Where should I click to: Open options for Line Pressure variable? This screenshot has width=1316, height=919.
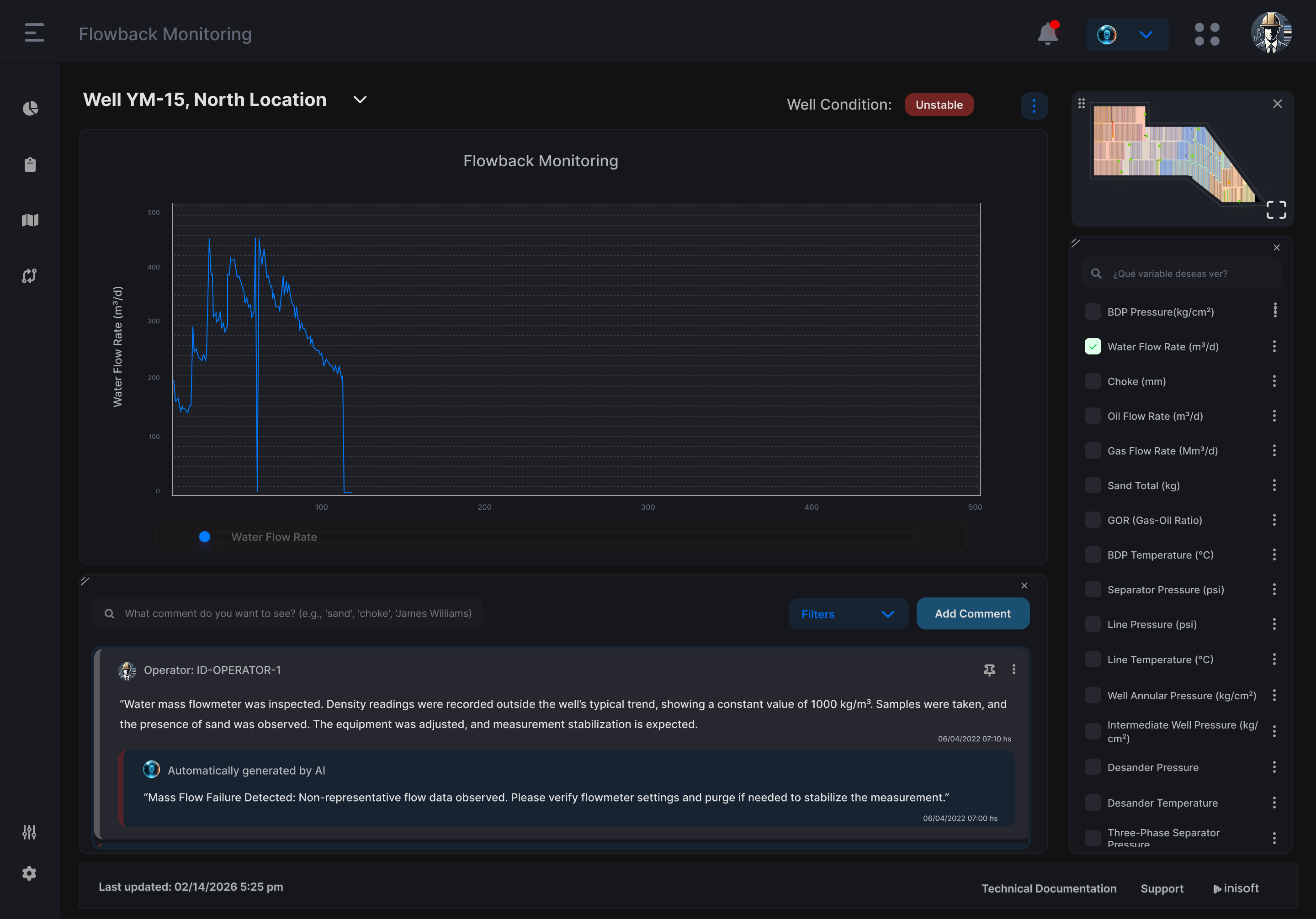point(1274,624)
